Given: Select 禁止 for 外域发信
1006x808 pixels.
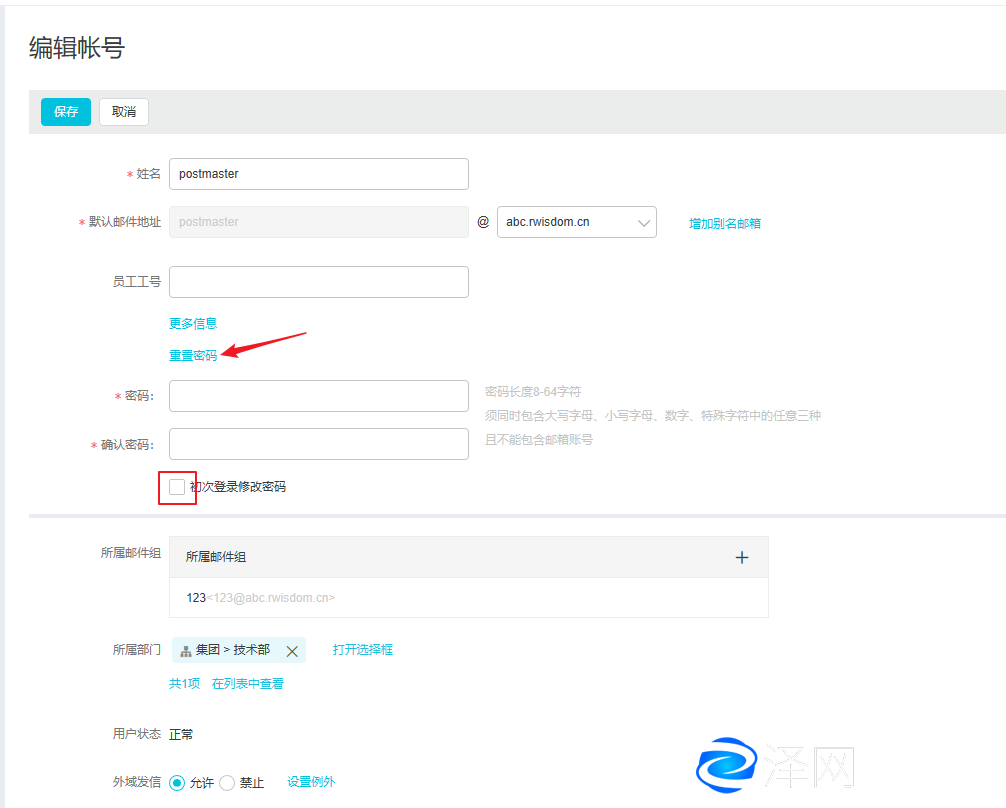Looking at the screenshot, I should (227, 783).
